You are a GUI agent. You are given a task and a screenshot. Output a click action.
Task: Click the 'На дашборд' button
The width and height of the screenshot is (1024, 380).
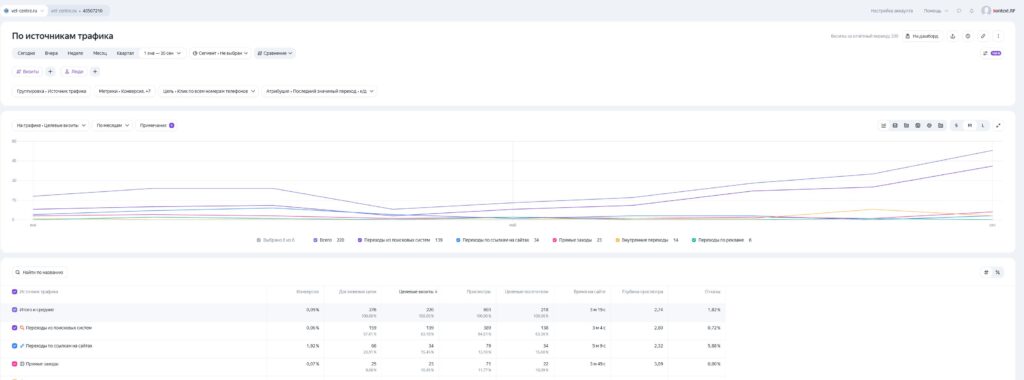tap(923, 37)
